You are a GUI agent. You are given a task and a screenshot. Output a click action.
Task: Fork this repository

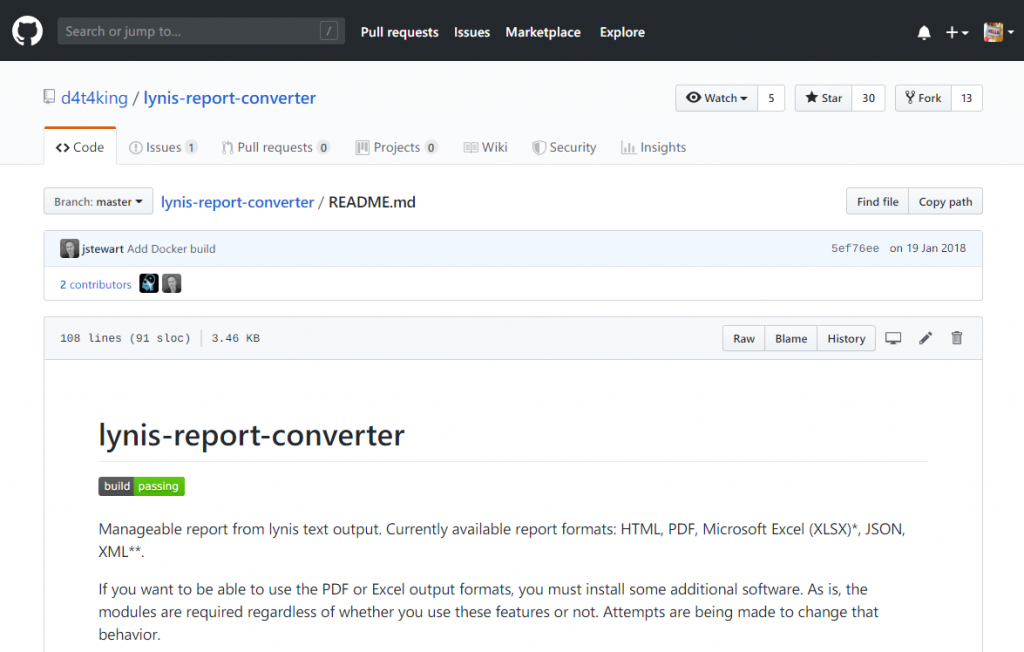pyautogui.click(x=923, y=98)
